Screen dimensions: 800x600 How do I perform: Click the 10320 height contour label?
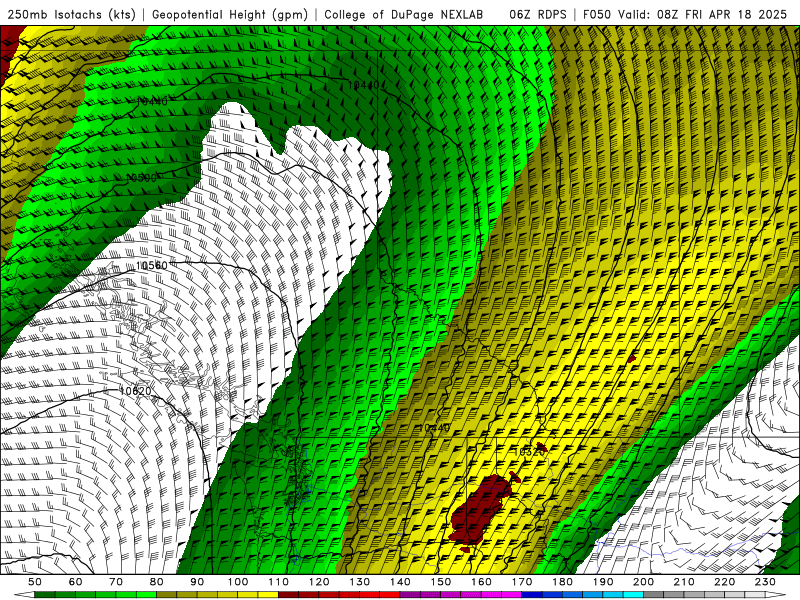click(528, 452)
